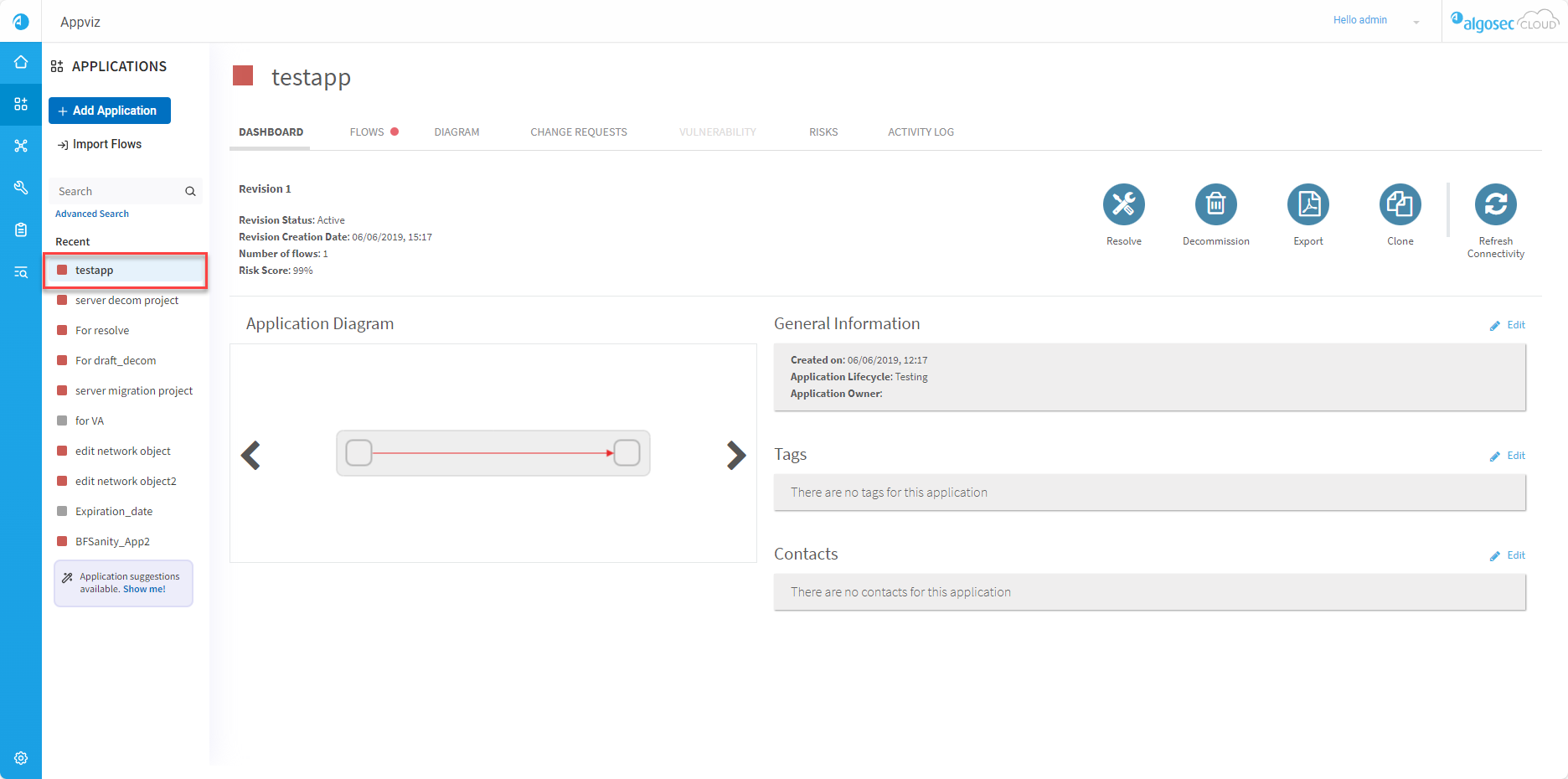Select server migration project from Recent list
Viewport: 1568px width, 779px height.
(x=134, y=391)
